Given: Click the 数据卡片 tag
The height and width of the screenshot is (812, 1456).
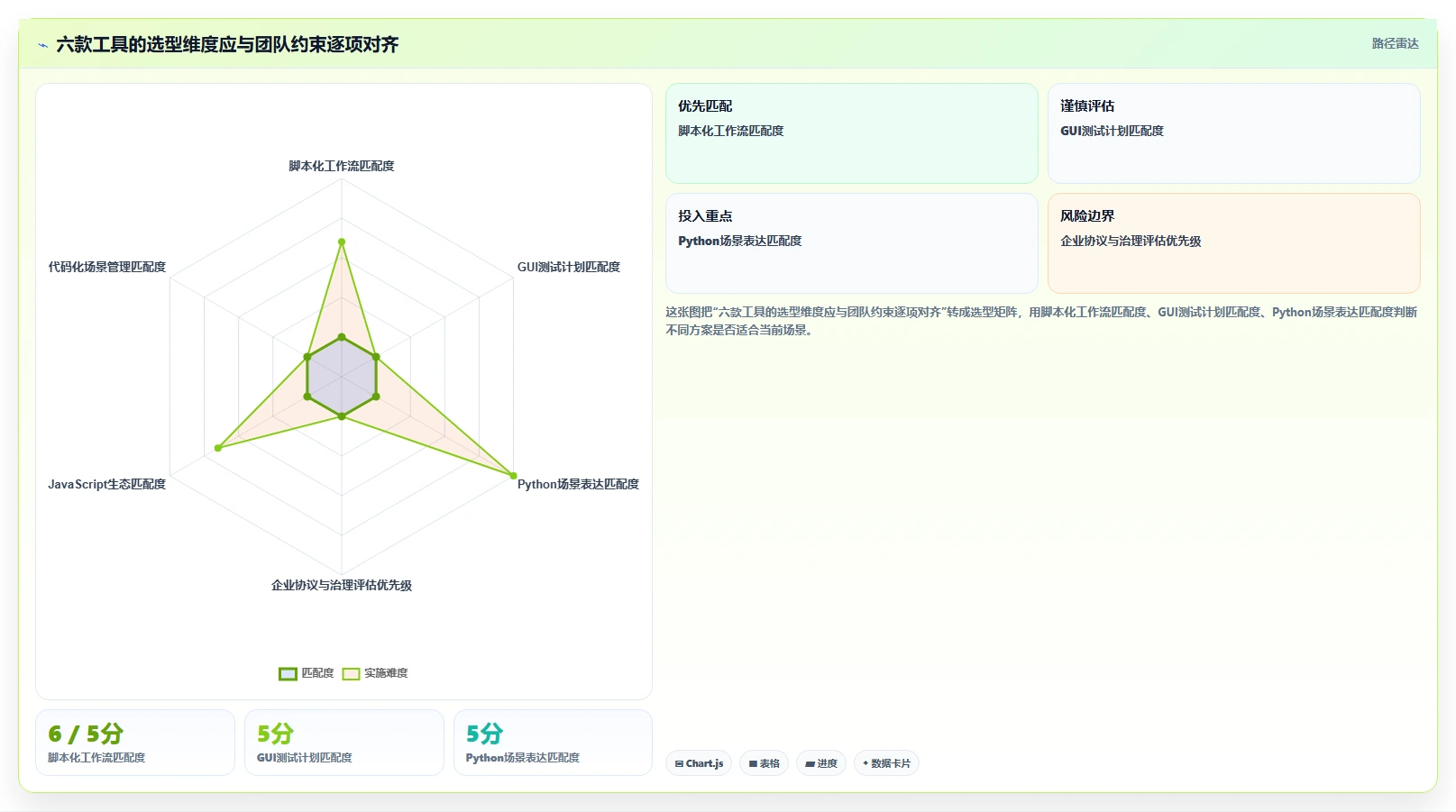Looking at the screenshot, I should 886,763.
